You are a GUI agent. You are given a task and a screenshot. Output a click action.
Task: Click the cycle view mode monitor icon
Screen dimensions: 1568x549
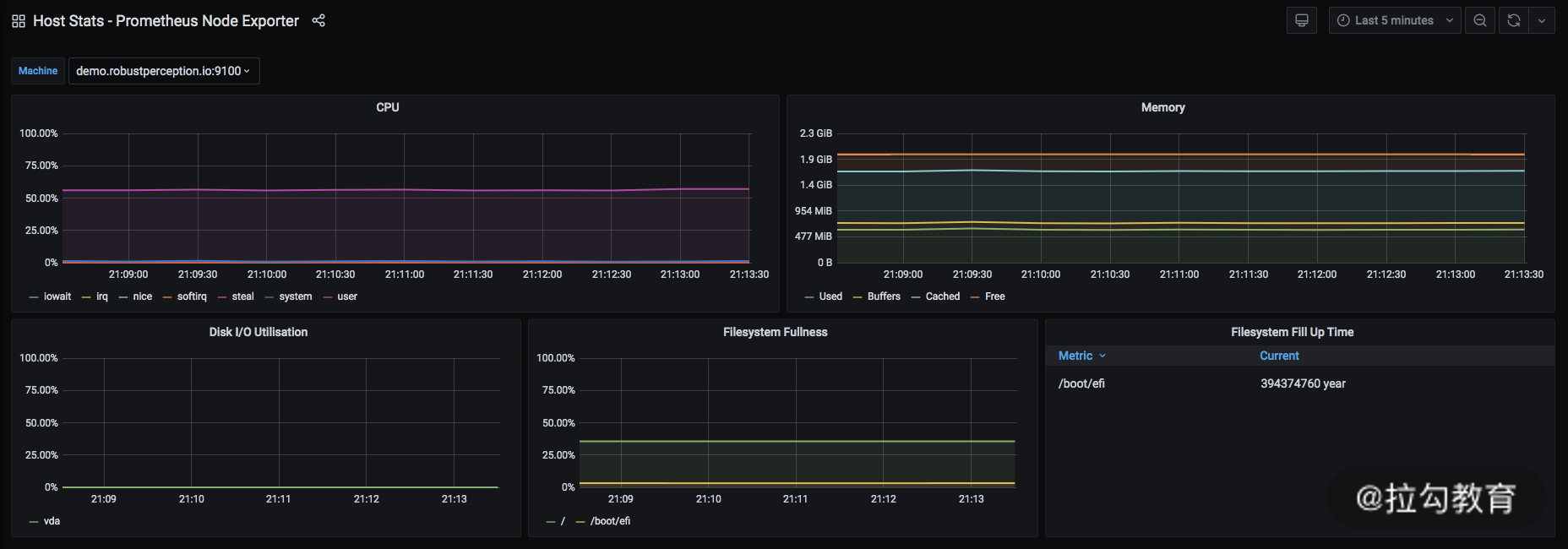tap(1301, 20)
